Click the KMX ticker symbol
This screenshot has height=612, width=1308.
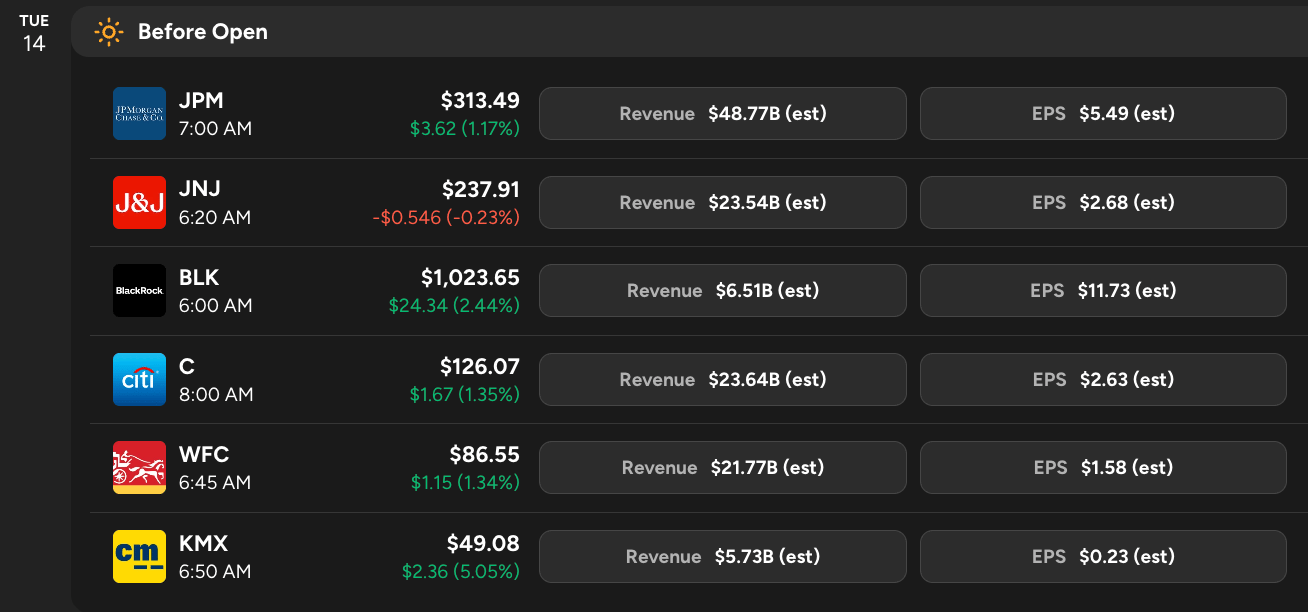(203, 543)
